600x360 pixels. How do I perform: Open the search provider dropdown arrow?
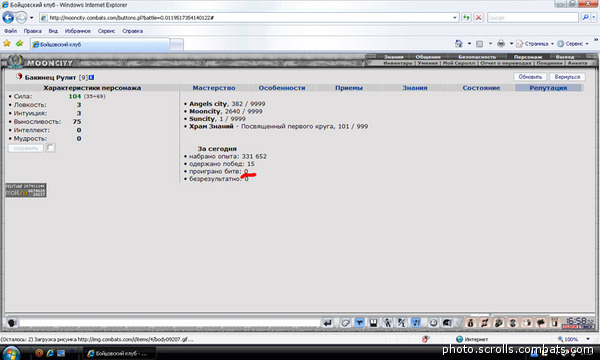(x=593, y=18)
